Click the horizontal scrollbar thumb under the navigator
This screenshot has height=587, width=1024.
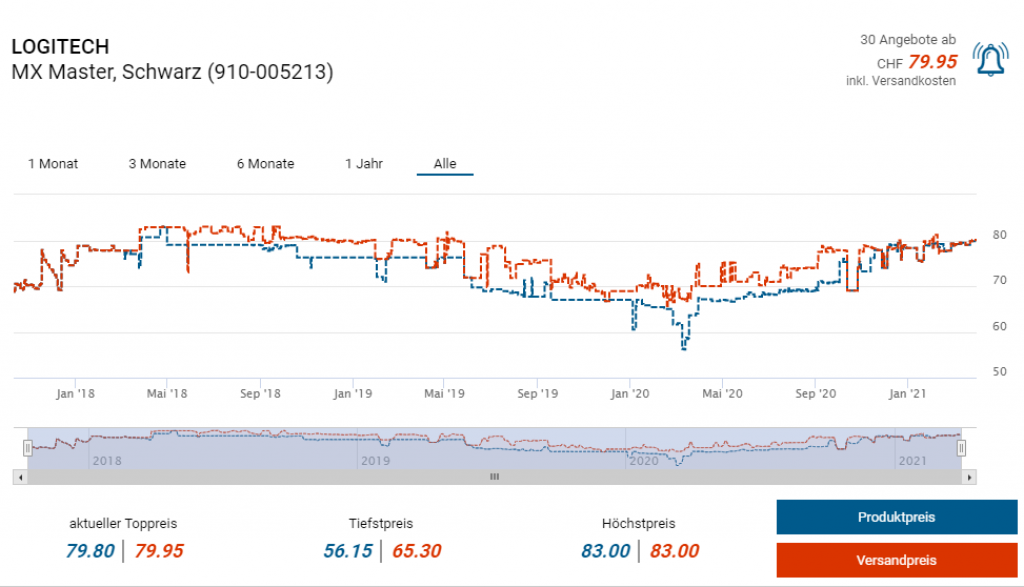[493, 478]
